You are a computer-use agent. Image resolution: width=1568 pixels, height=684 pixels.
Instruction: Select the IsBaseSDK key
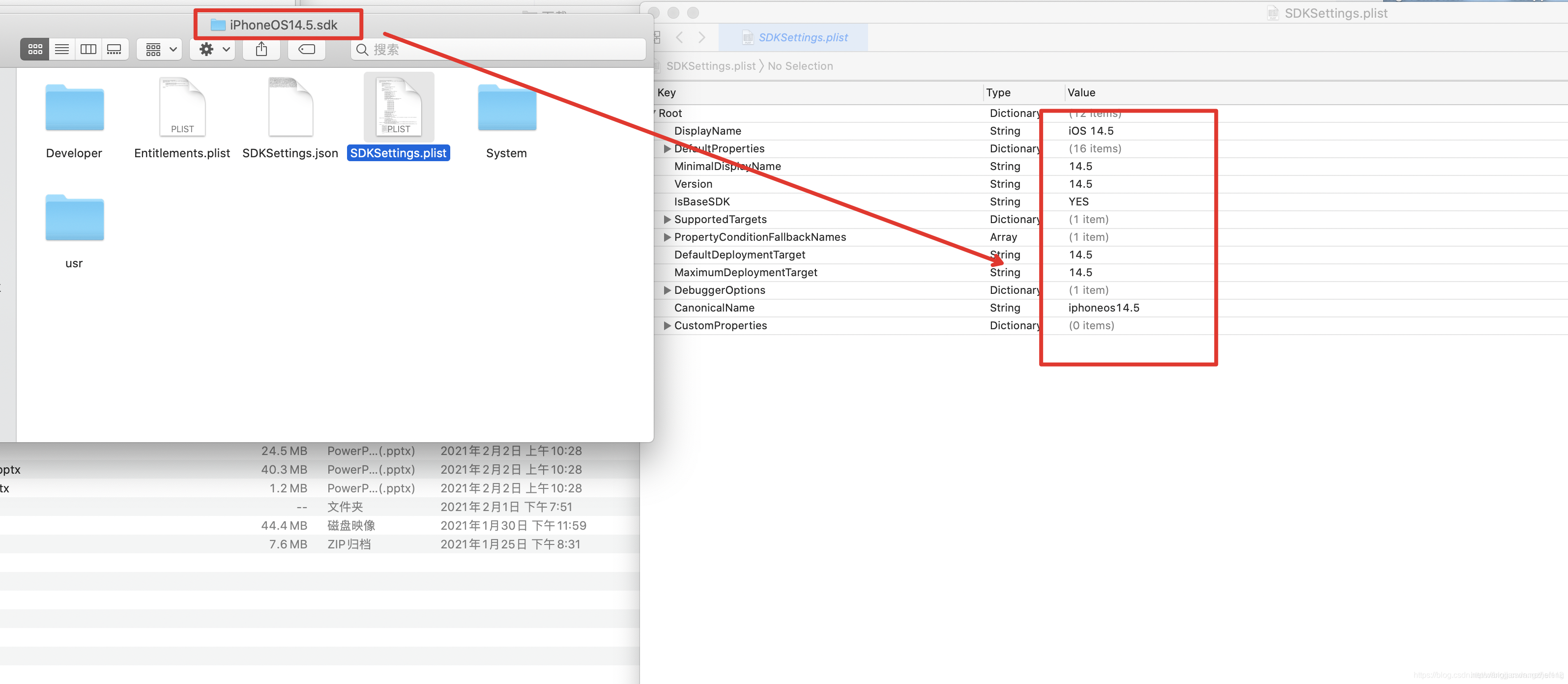(x=702, y=201)
